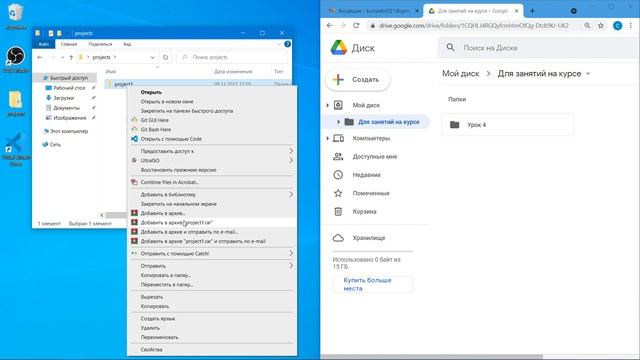Click the Поиск на Диске search field
The height and width of the screenshot is (360, 640).
(x=539, y=48)
